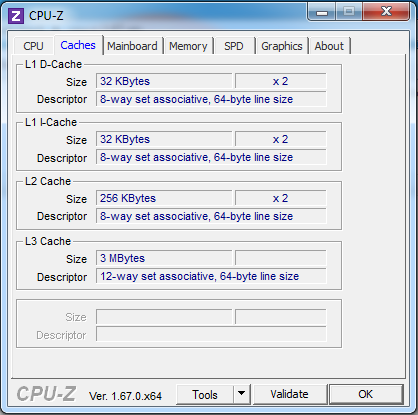
Task: Click the L2 Cache 256 KBytes field
Action: [164, 198]
